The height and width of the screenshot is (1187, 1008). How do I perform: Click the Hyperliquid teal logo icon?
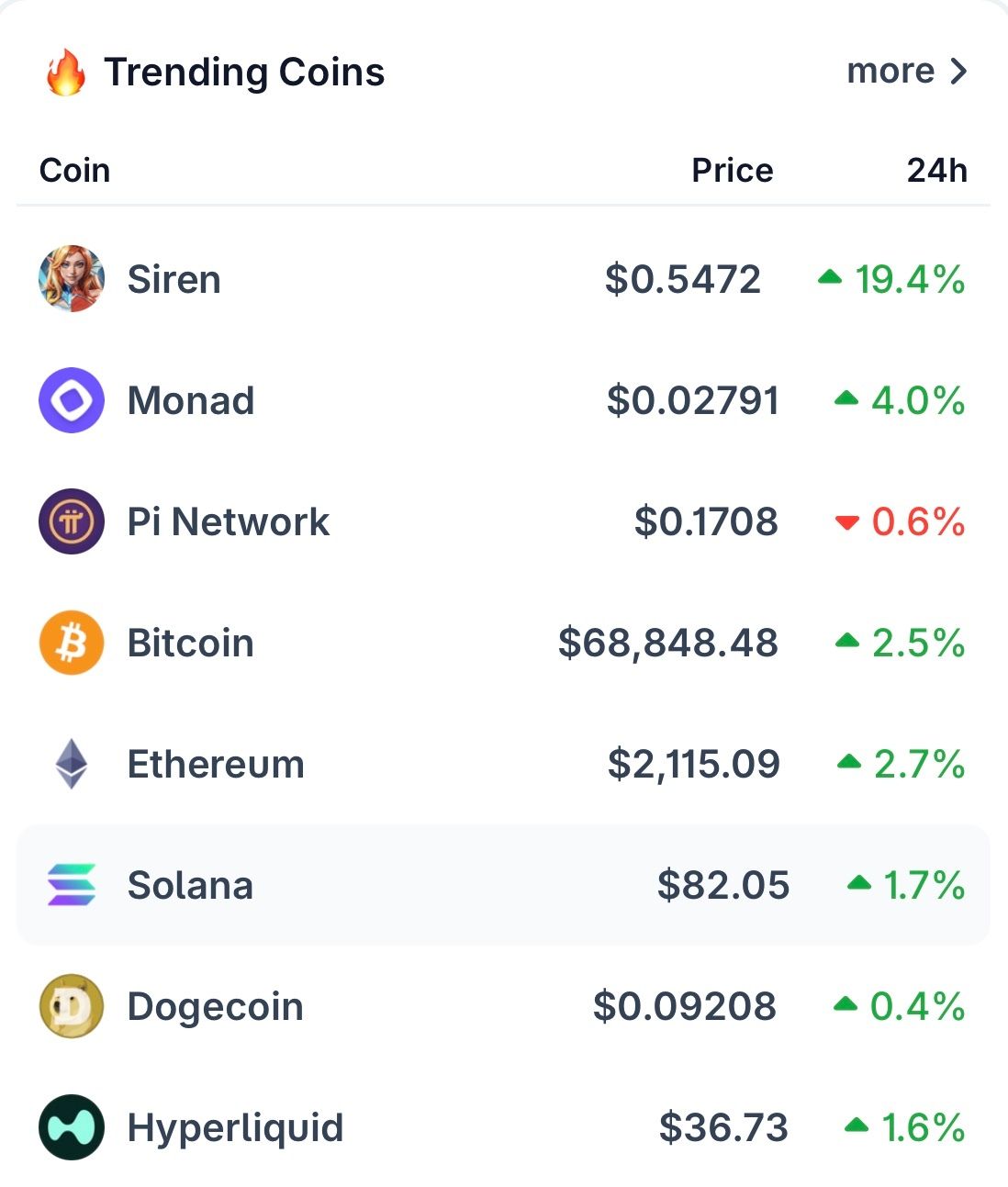coord(72,1127)
